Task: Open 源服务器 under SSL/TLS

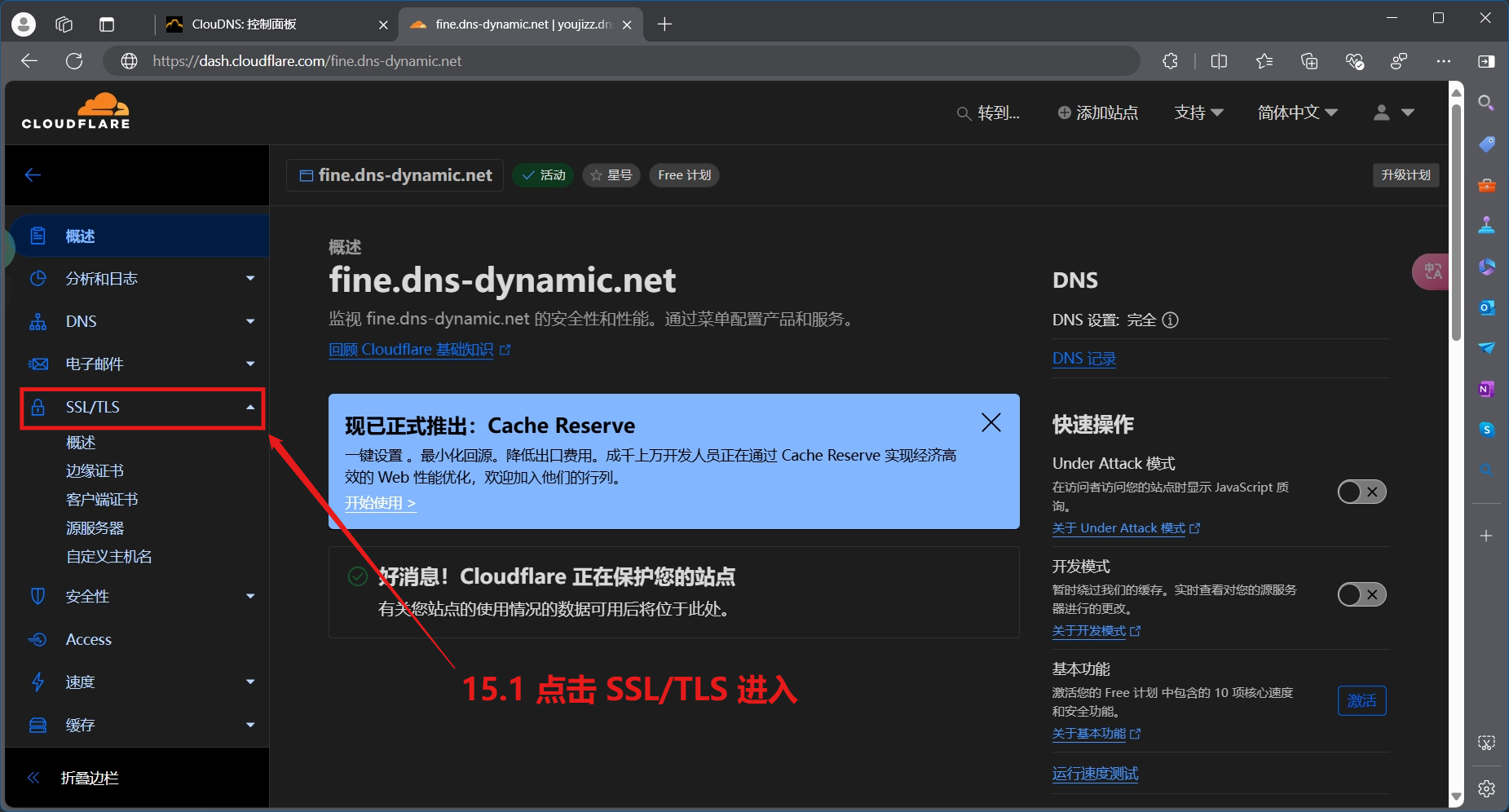Action: coord(95,528)
